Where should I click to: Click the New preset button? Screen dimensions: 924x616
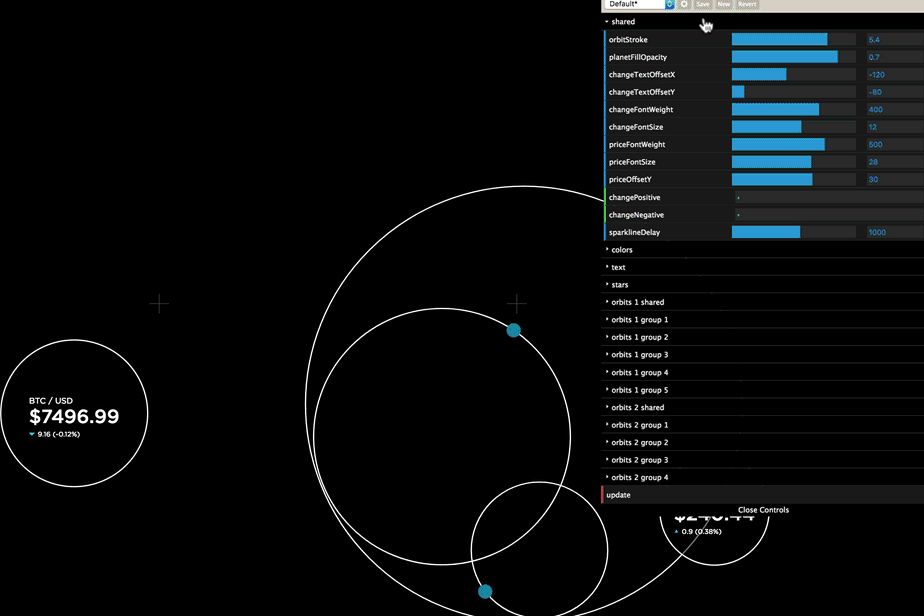(724, 4)
